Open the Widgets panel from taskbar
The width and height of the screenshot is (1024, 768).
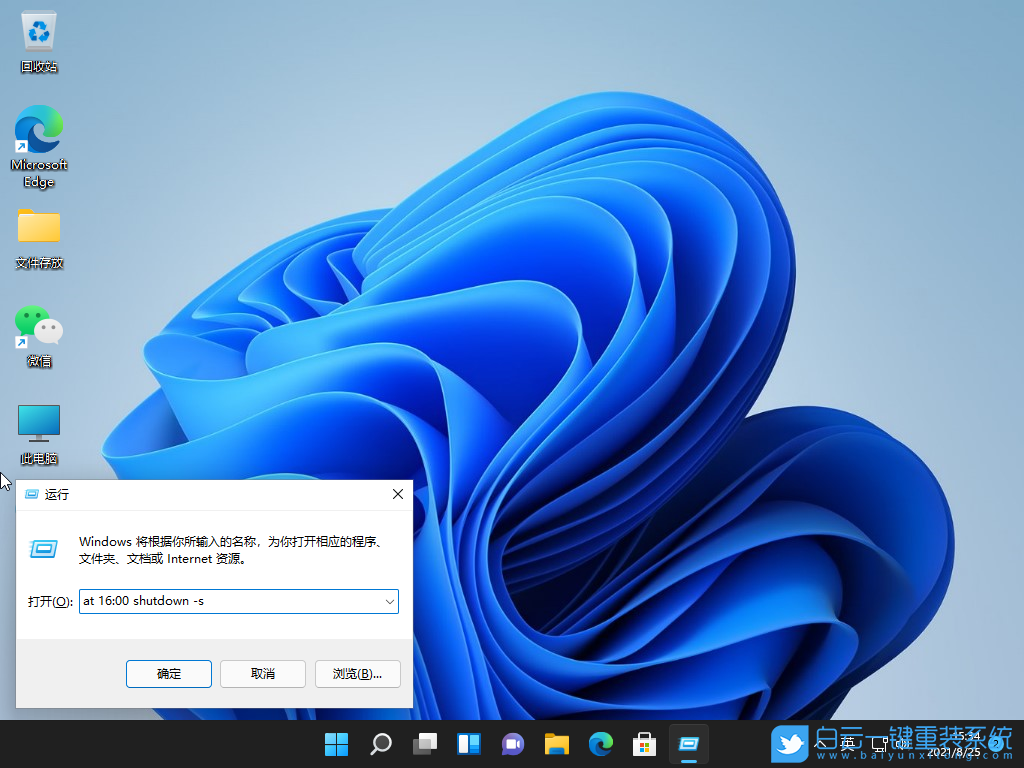coord(468,744)
